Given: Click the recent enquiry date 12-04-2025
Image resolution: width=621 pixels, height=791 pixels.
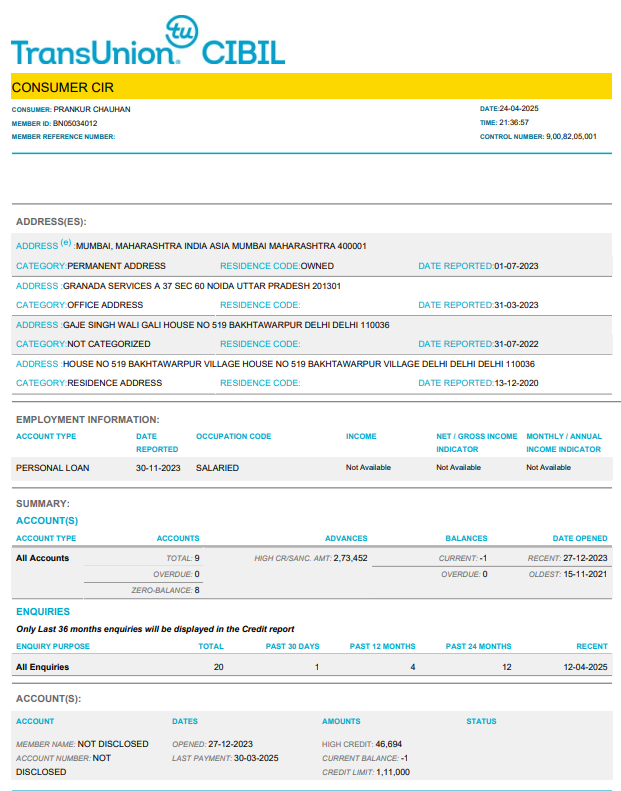Looking at the screenshot, I should click(x=583, y=666).
